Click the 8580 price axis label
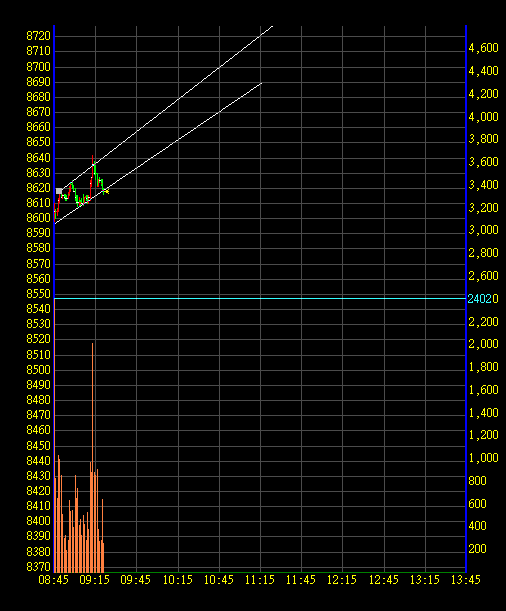506x611 pixels. pos(39,248)
